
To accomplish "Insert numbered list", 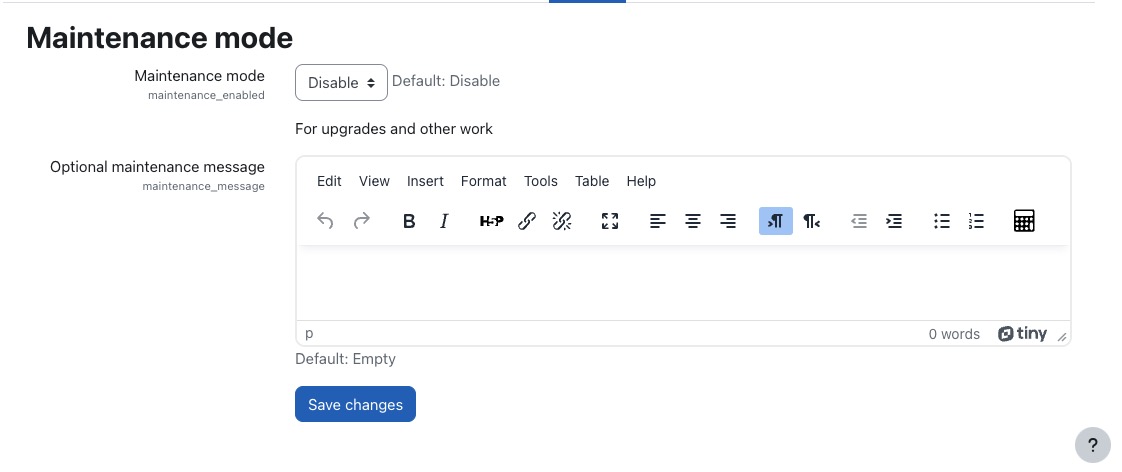I will [x=977, y=221].
